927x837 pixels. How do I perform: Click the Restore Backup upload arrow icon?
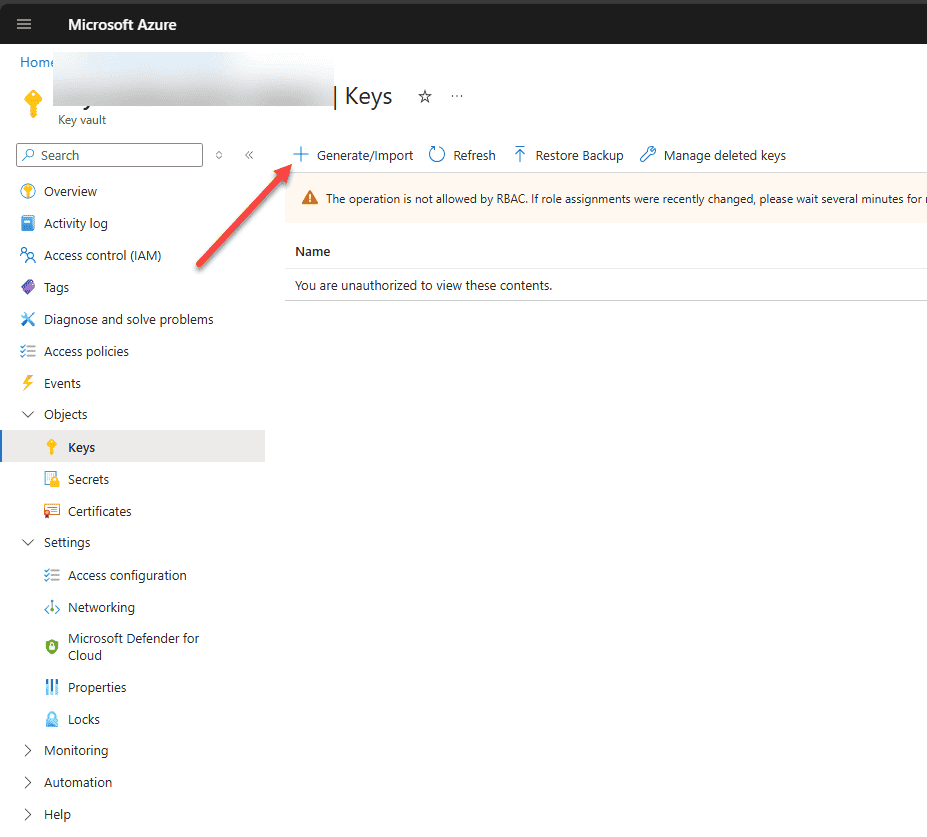click(x=520, y=155)
